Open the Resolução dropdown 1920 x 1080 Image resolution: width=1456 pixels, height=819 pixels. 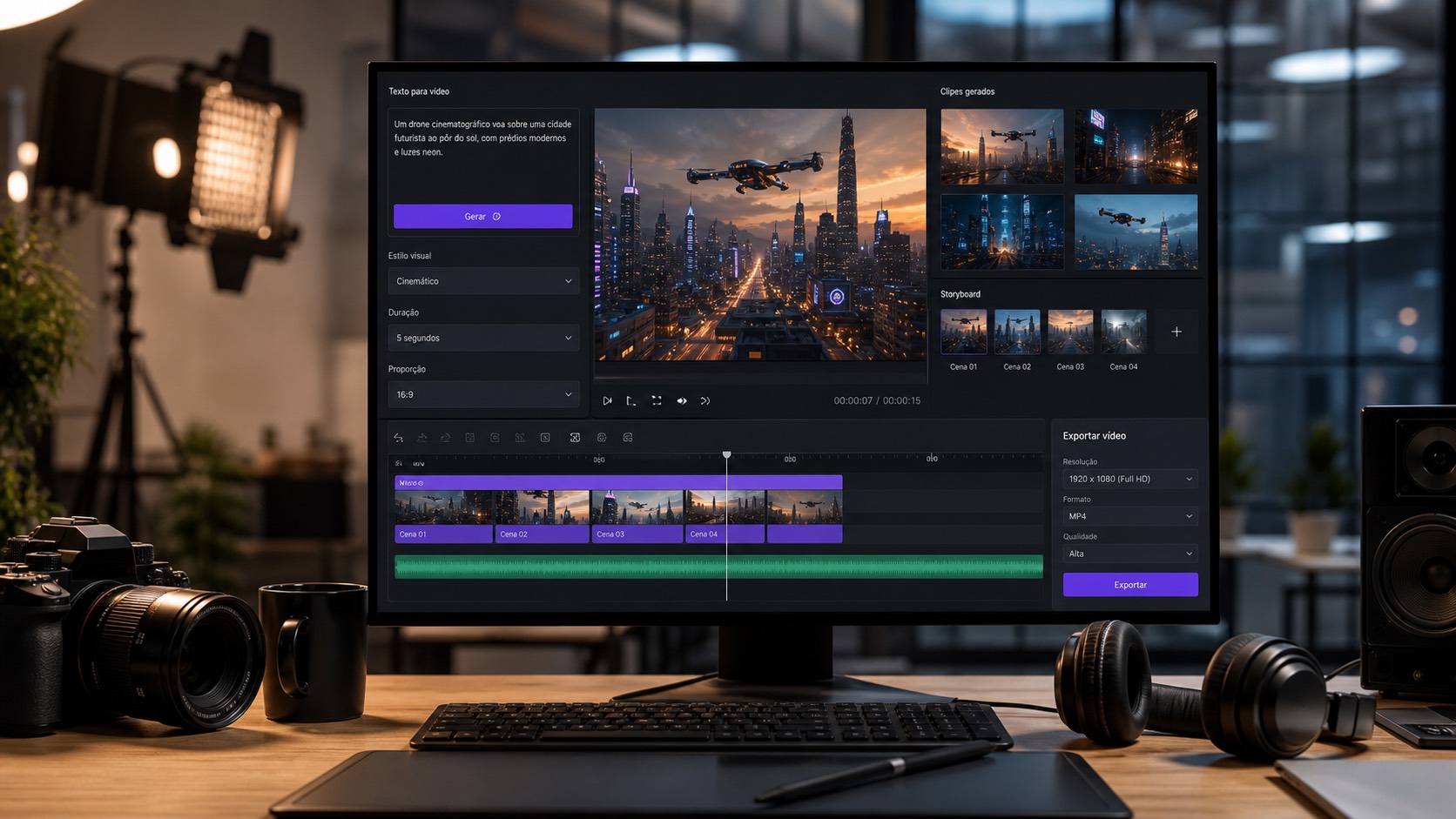pyautogui.click(x=1130, y=479)
